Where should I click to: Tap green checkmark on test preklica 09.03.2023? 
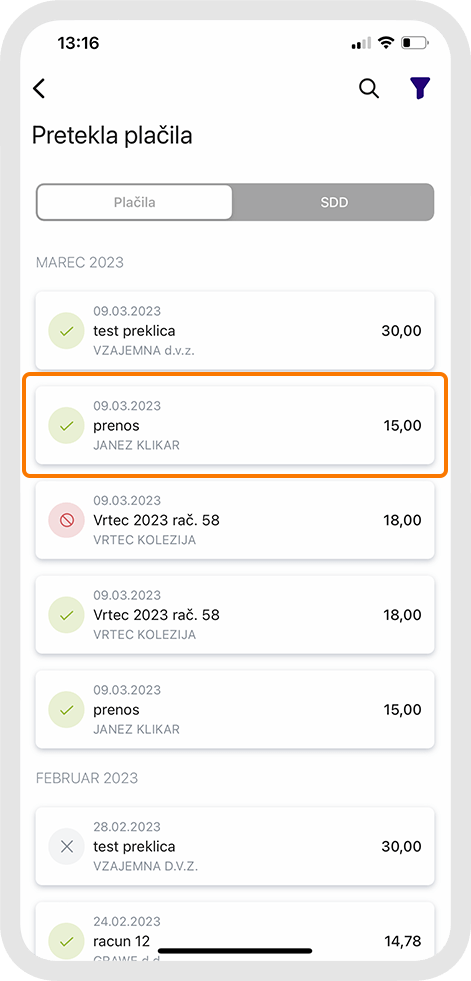[66, 330]
